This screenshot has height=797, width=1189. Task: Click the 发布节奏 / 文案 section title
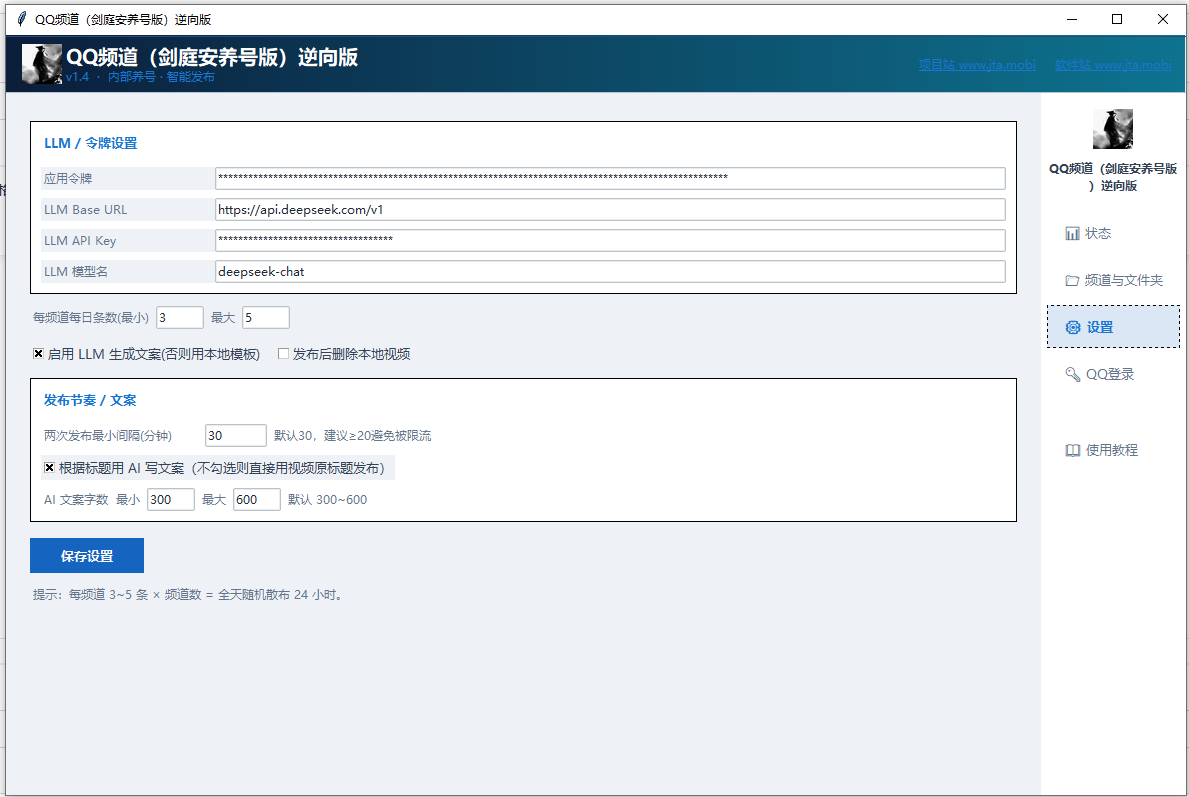pos(89,400)
